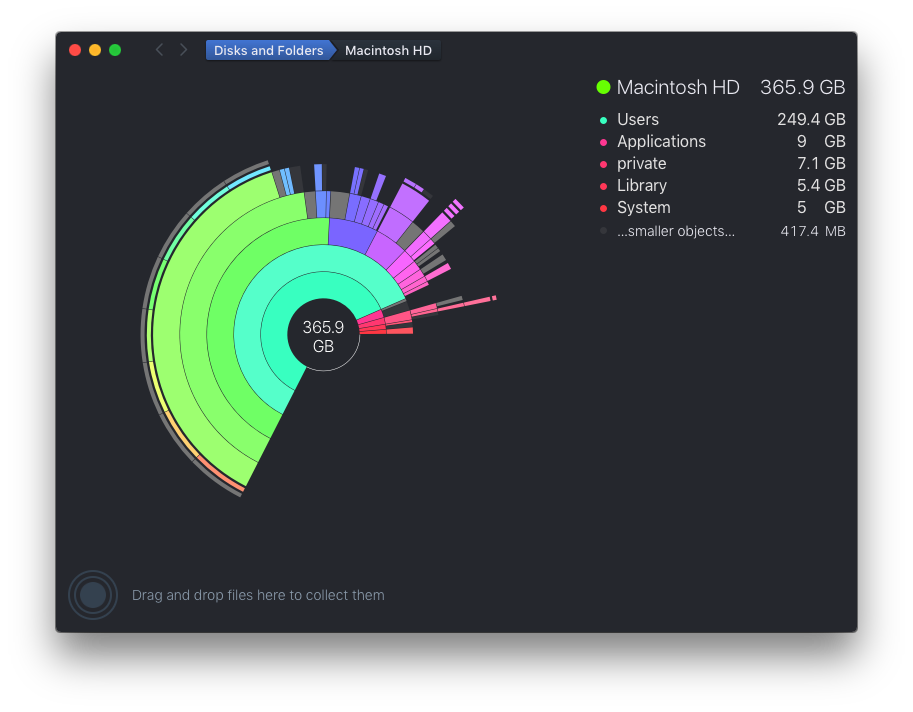Click the forward navigation arrow
Screen dimensions: 913x712
[183, 50]
